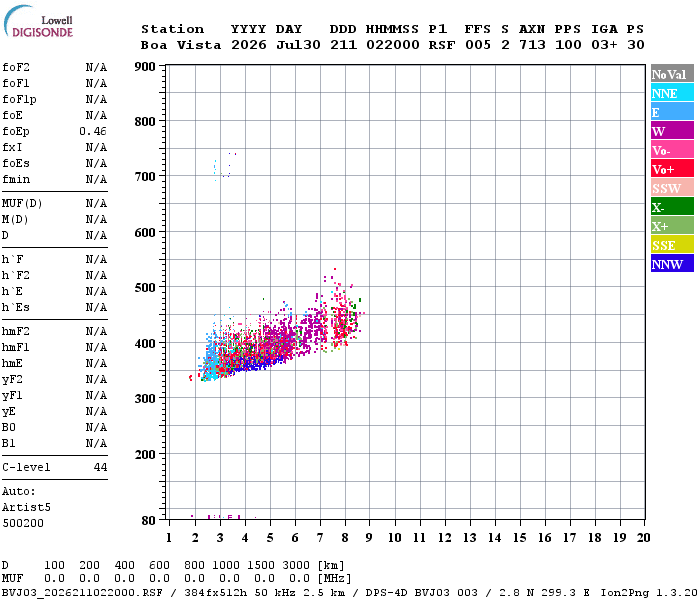
Task: Click the Lowell Digisonde logo
Action: coord(38,21)
